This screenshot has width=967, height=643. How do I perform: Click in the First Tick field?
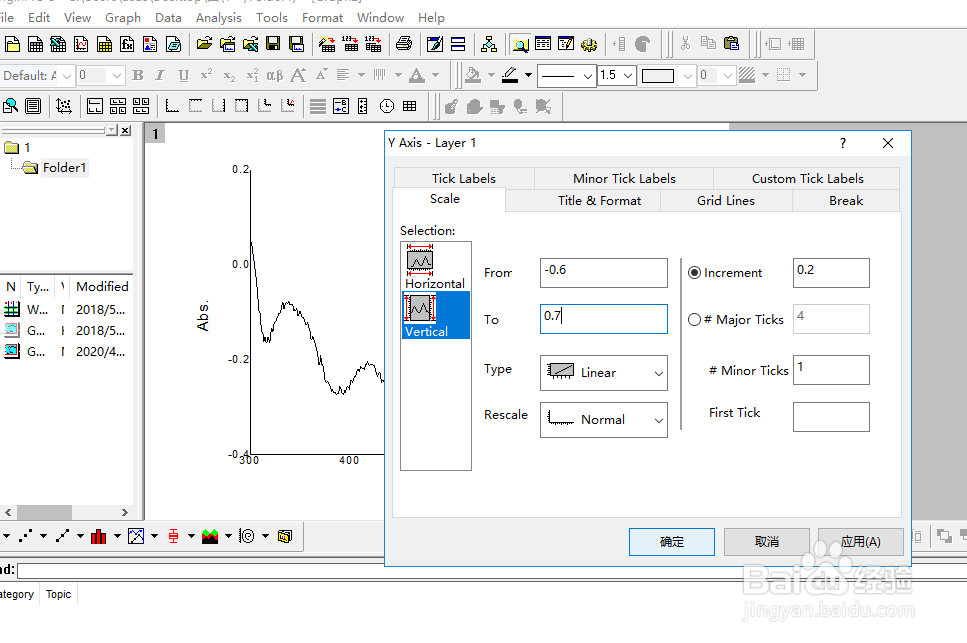pos(831,417)
